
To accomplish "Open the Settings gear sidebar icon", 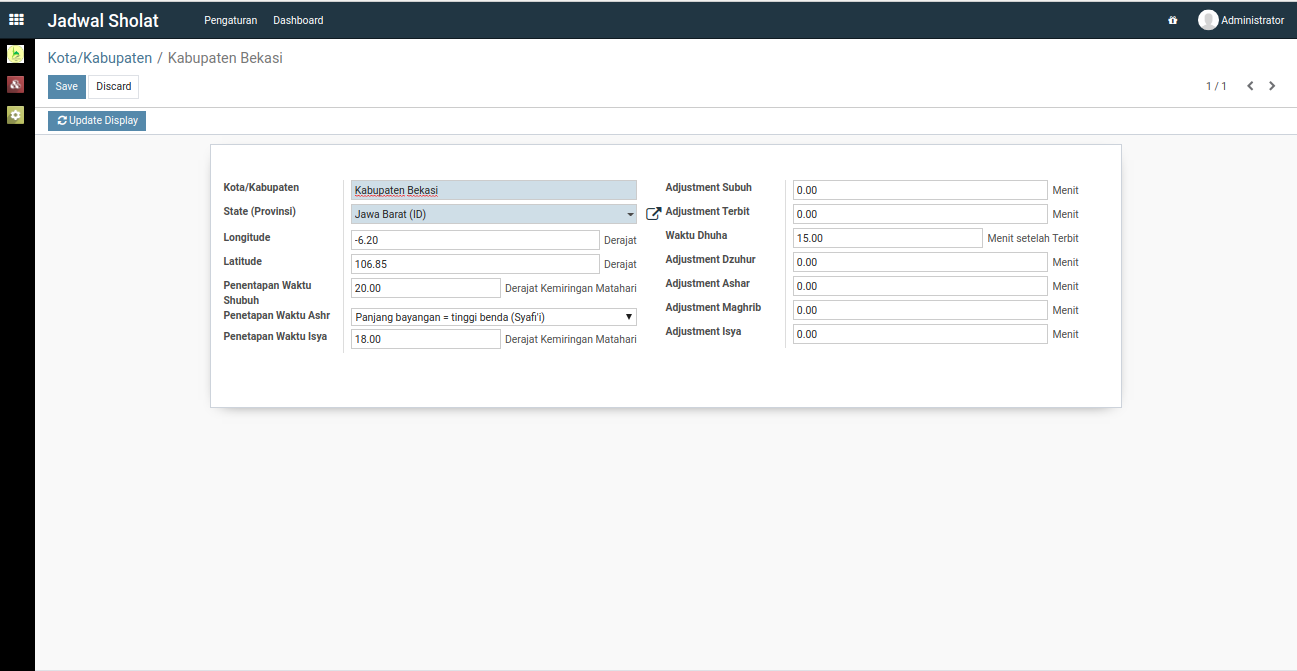I will click(x=15, y=115).
